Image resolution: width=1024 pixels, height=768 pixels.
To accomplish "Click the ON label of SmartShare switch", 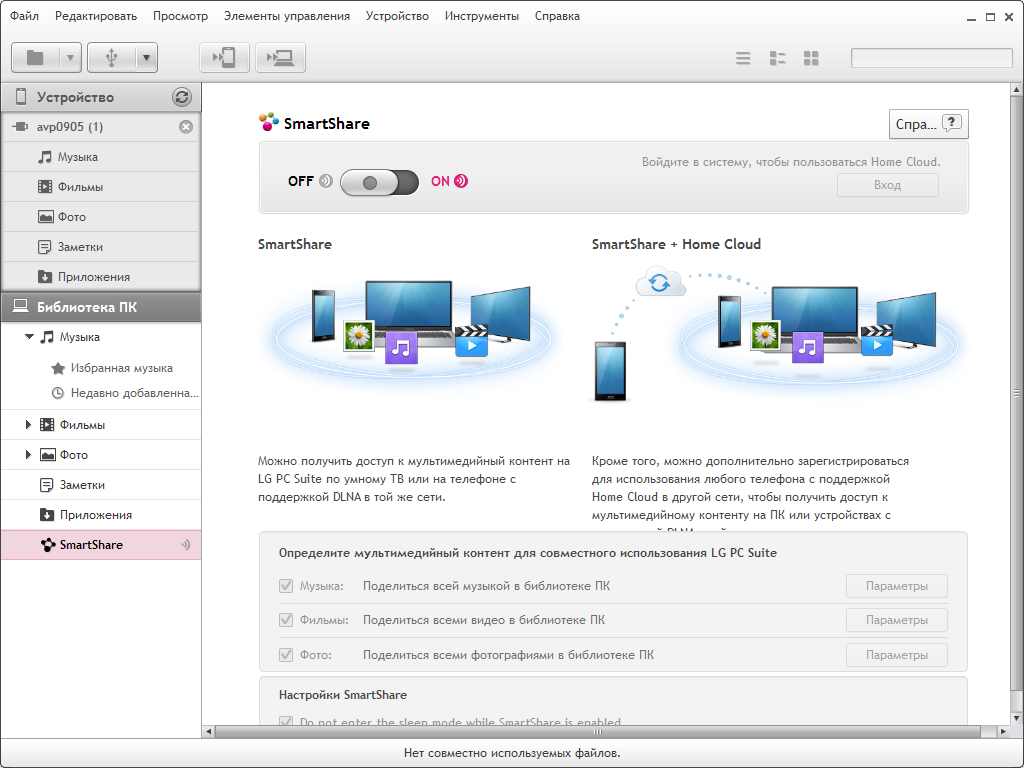I will tap(440, 182).
